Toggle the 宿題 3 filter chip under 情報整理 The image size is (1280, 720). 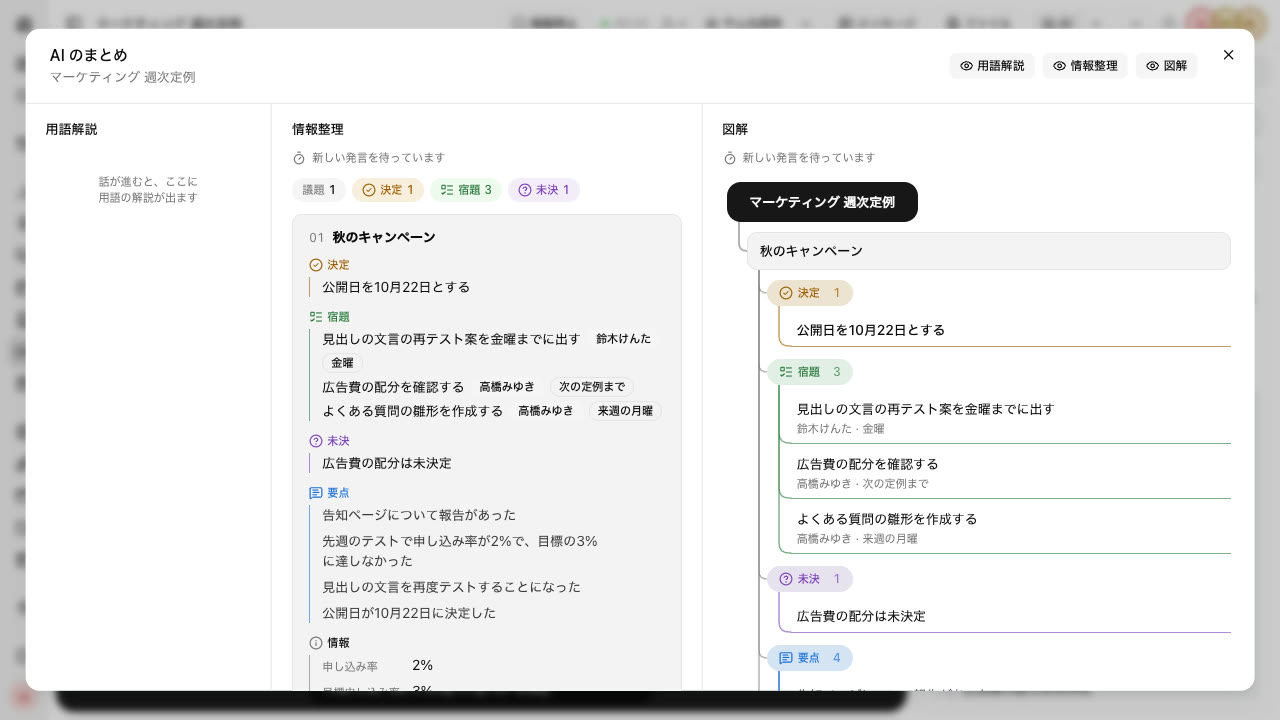pos(466,190)
